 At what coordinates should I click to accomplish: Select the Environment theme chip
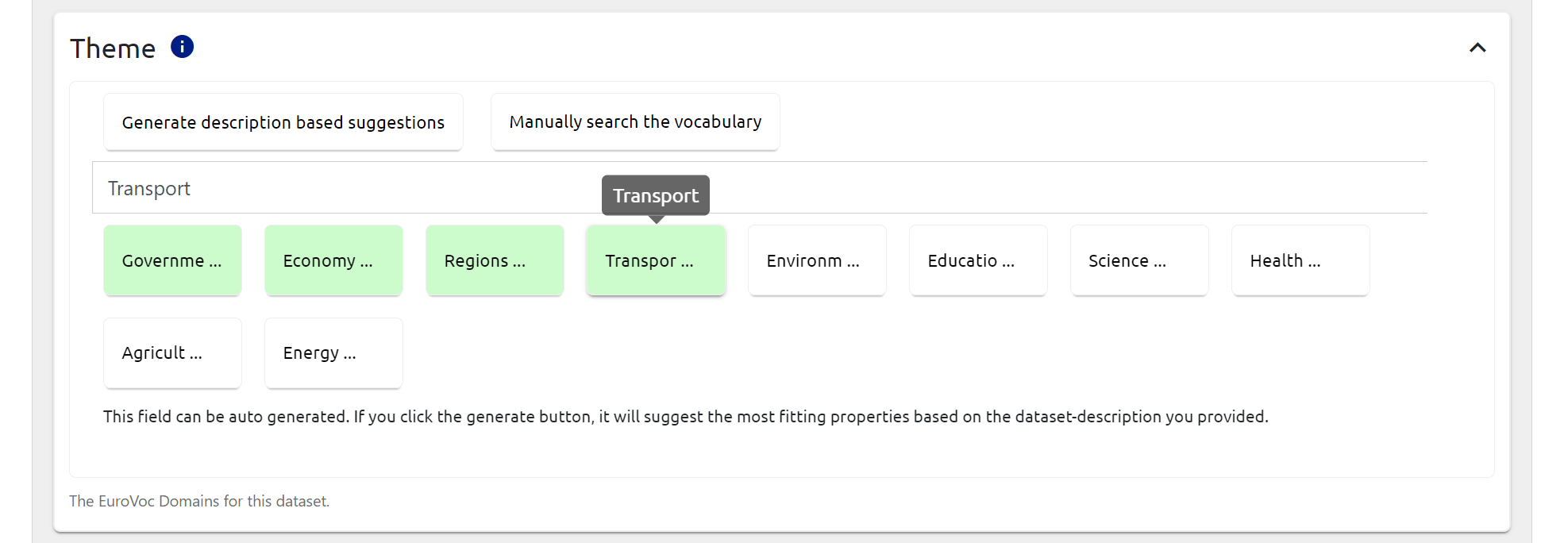click(817, 260)
